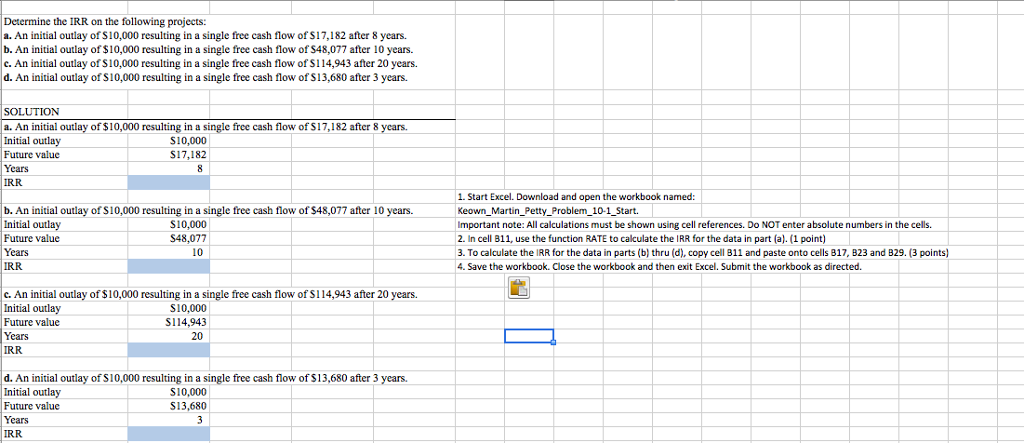Screen dimensions: 1024x443
Task: Click the currently selected empty outlined cell
Action: click(x=529, y=336)
